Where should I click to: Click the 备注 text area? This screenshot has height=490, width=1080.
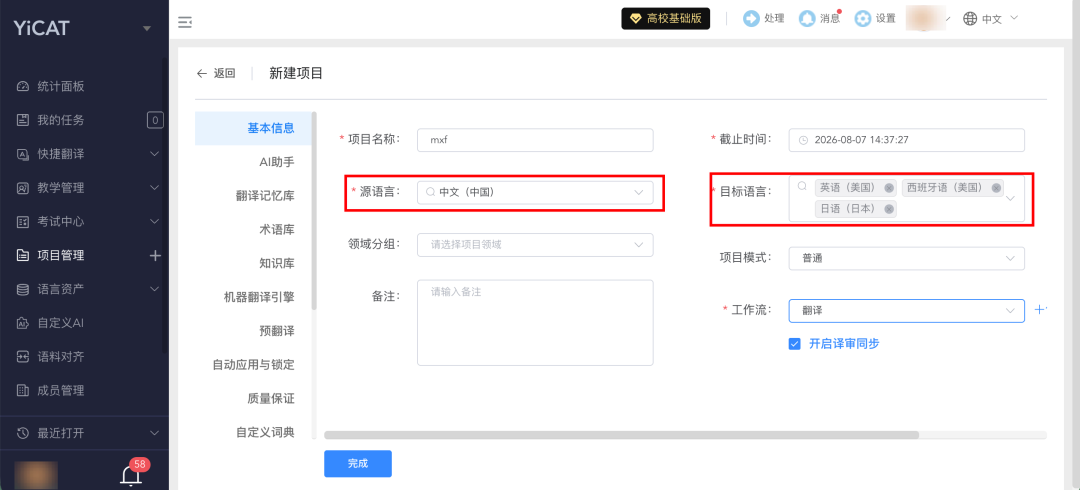535,323
